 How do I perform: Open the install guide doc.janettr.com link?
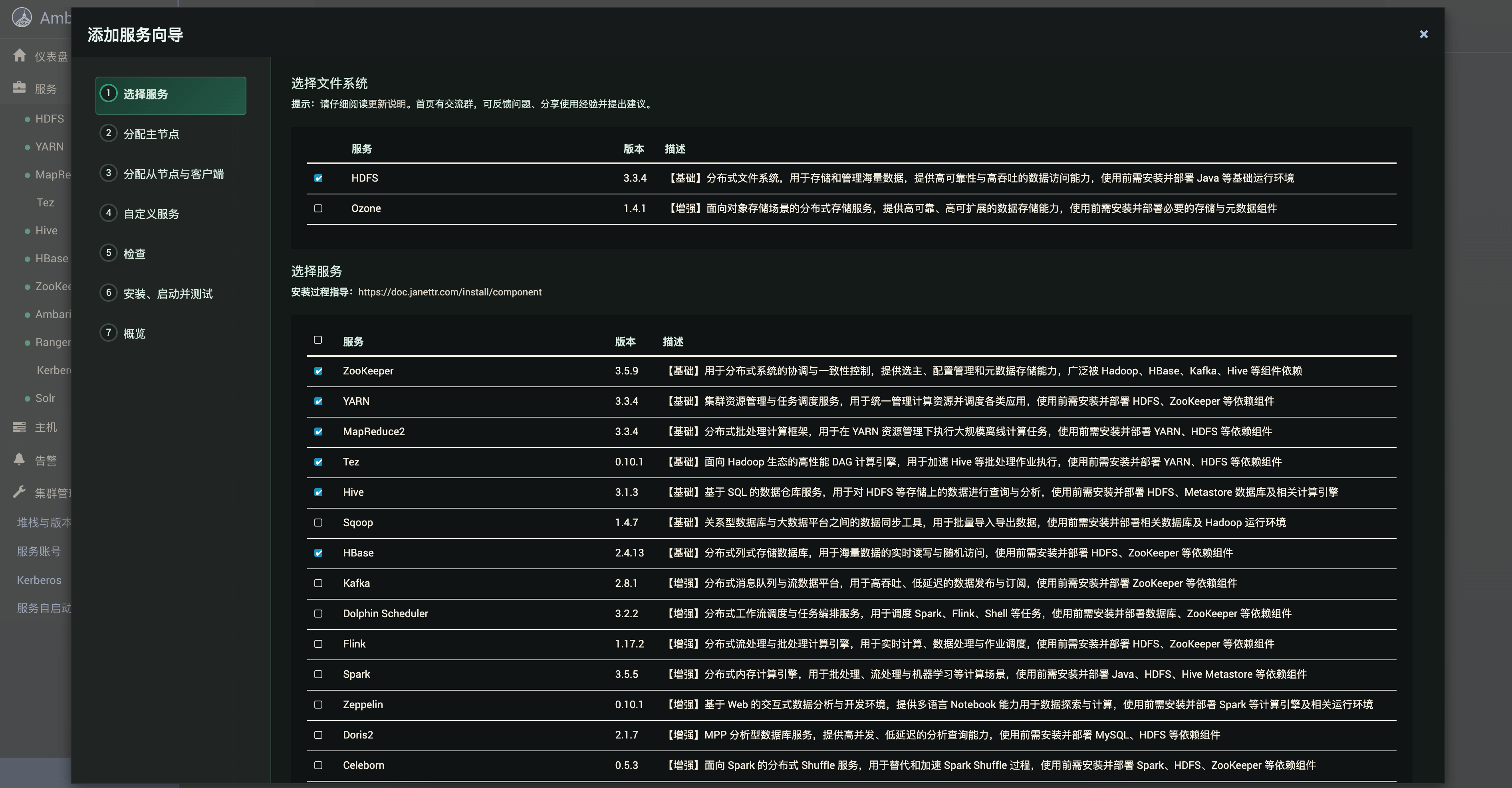450,292
